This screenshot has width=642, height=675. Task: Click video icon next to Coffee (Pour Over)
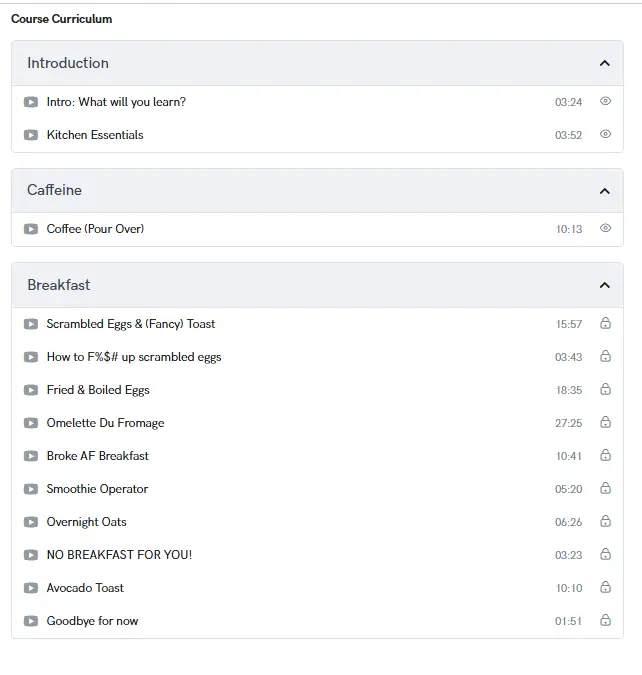tap(31, 229)
